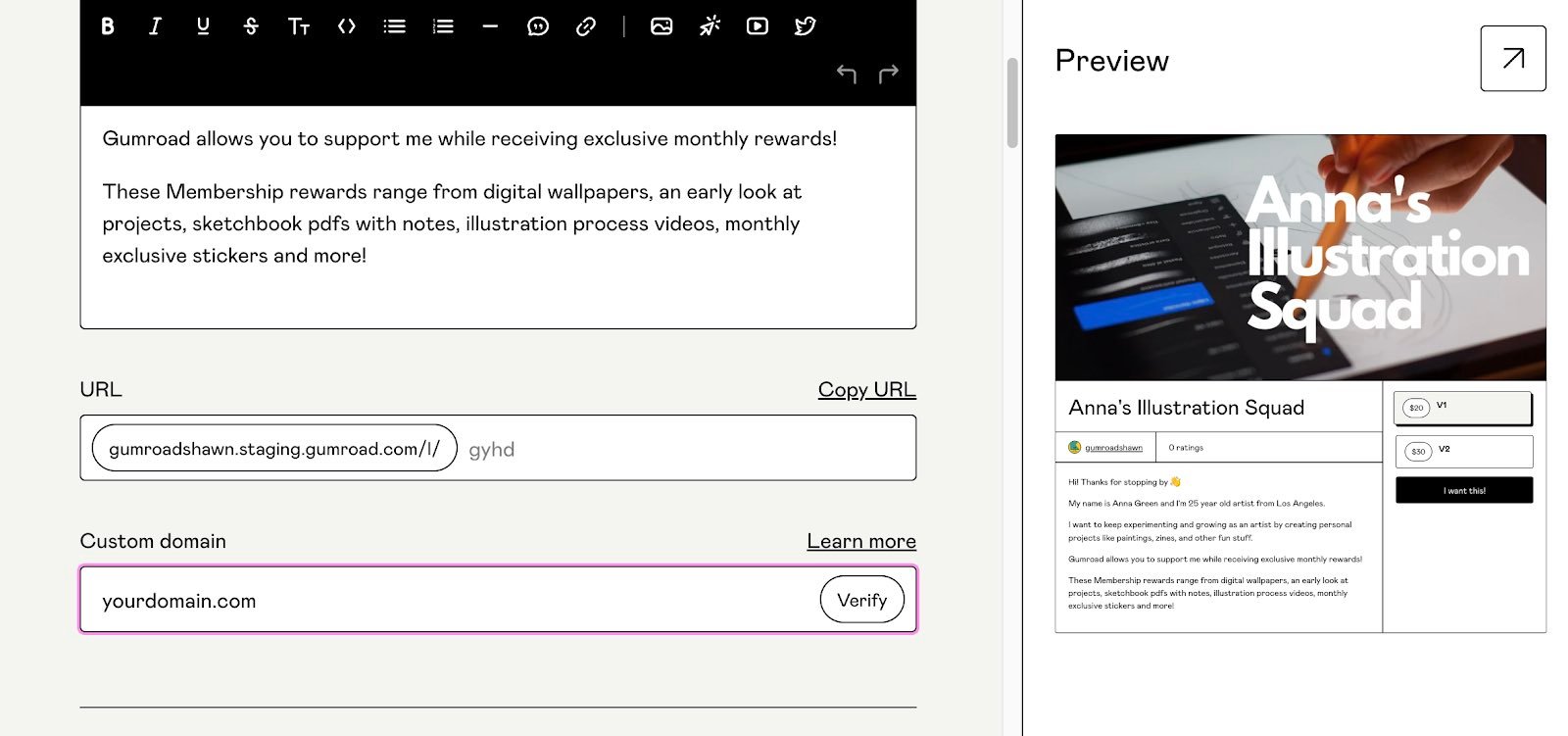Screen dimensions: 1568x736
Task: Click the gumroadshawn avatar in preview
Action: coord(1075,448)
